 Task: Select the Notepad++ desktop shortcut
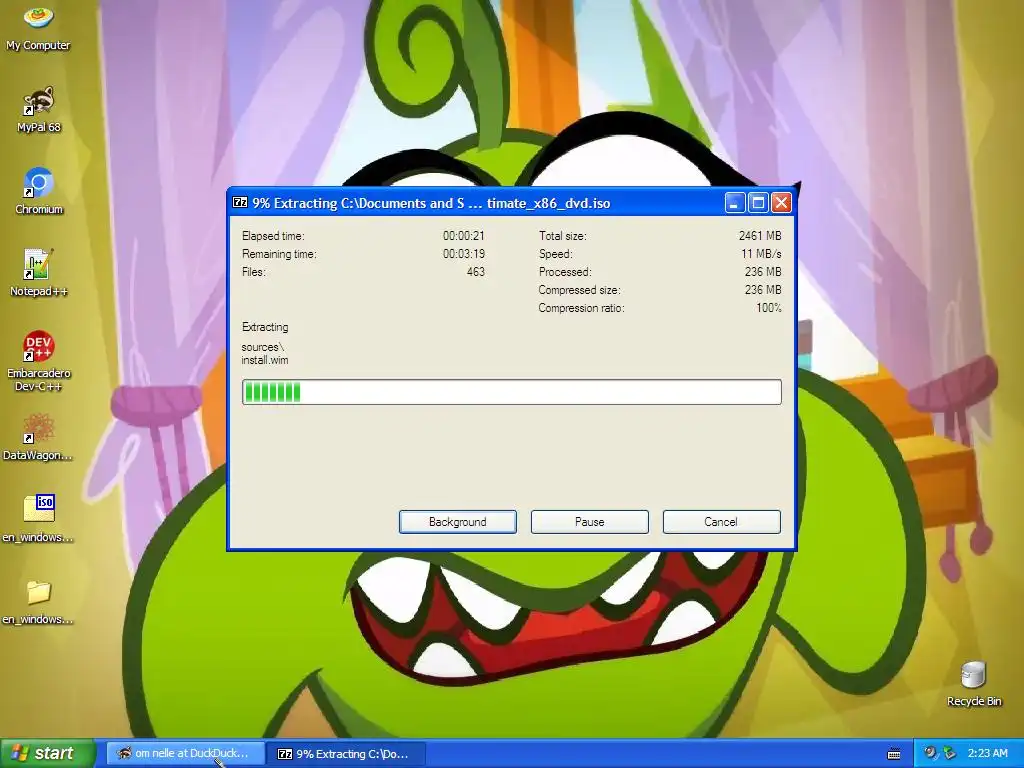tap(39, 273)
